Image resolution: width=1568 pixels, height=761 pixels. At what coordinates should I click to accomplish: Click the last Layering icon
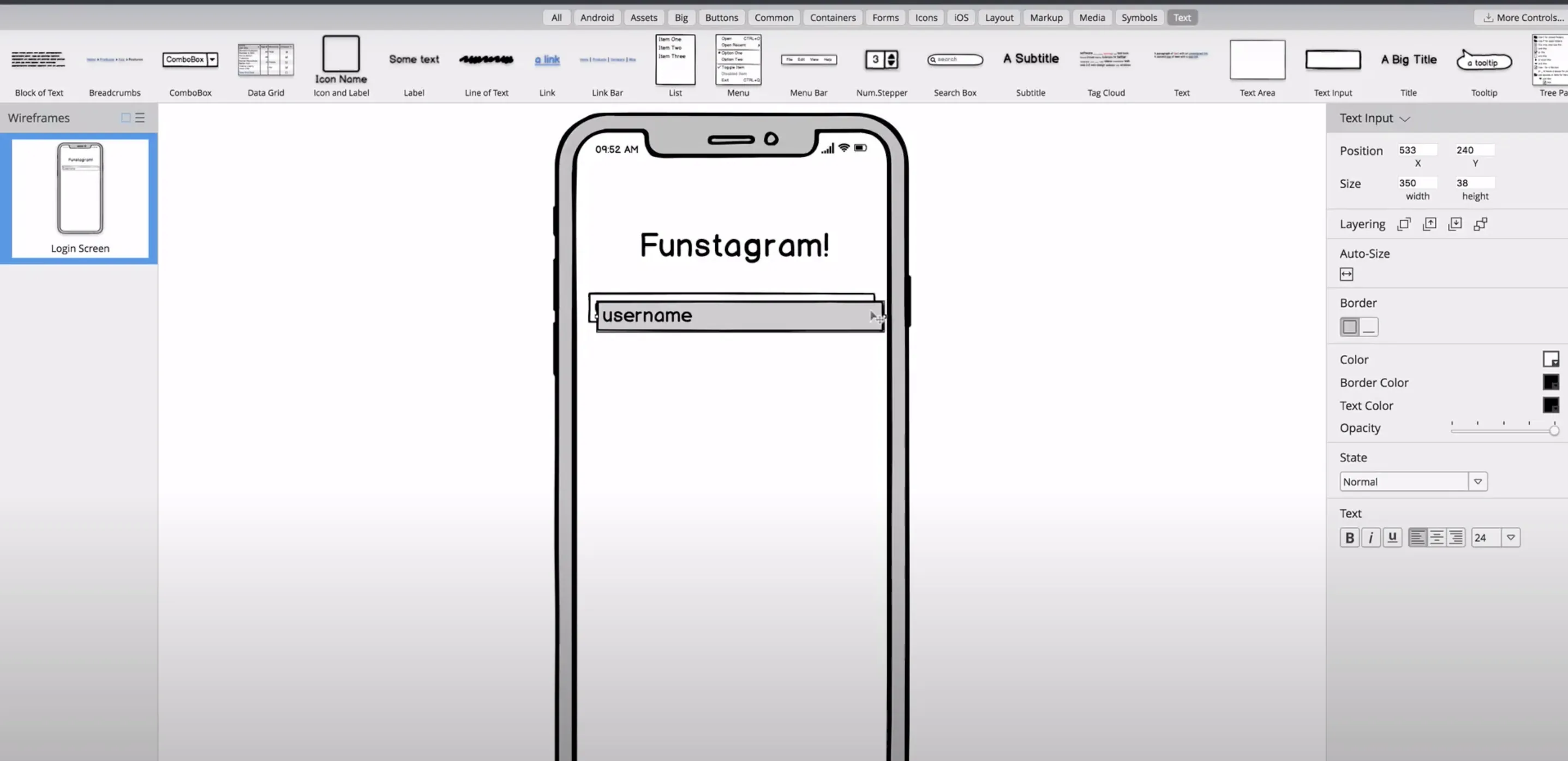1480,224
